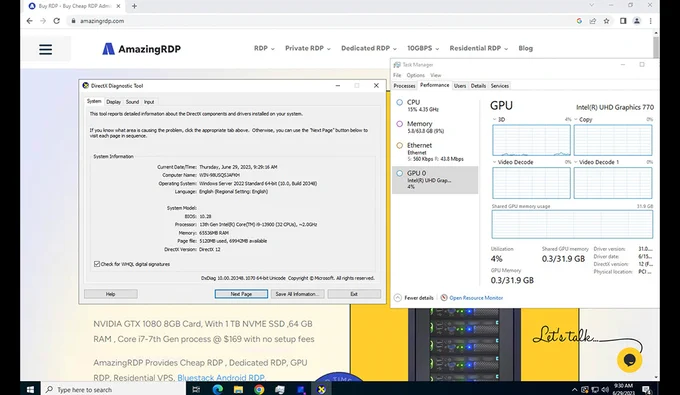Click the share page icon

593,21
